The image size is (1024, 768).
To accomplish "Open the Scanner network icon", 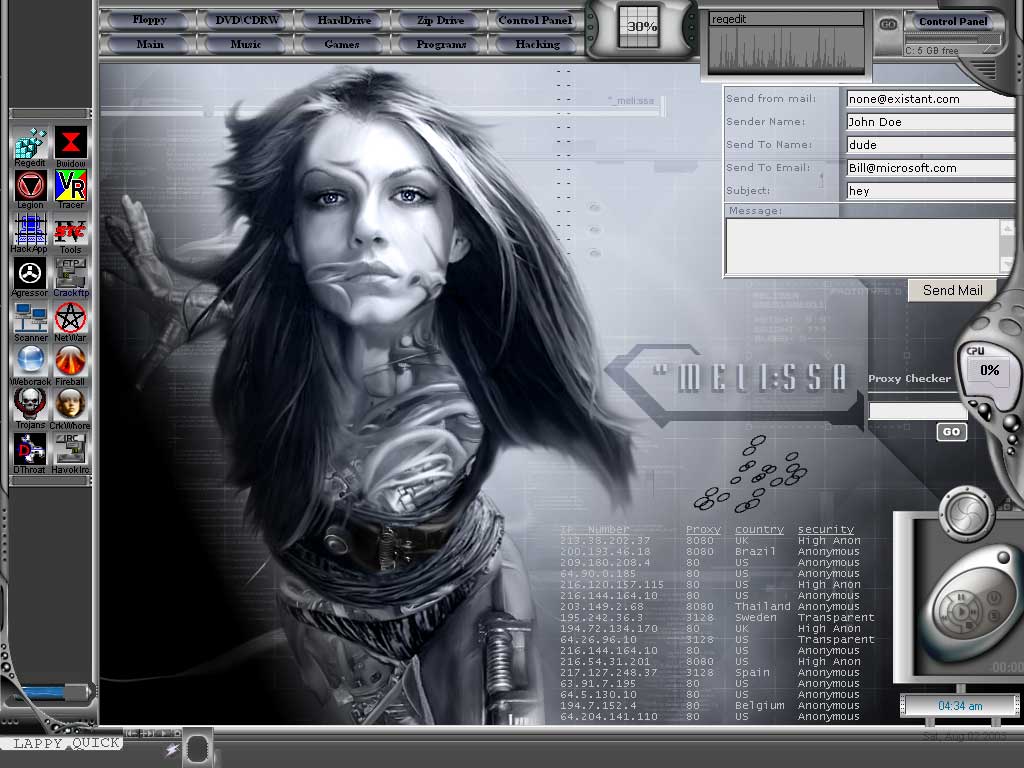I will click(30, 319).
